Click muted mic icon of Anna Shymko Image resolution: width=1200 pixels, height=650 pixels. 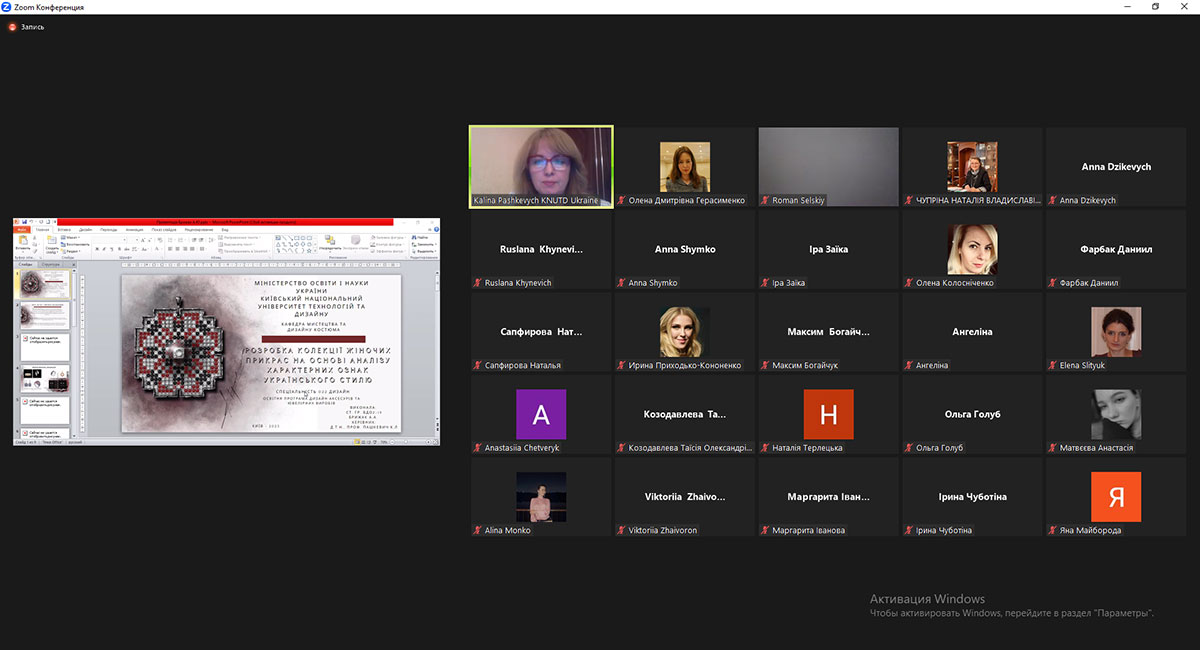coord(621,283)
